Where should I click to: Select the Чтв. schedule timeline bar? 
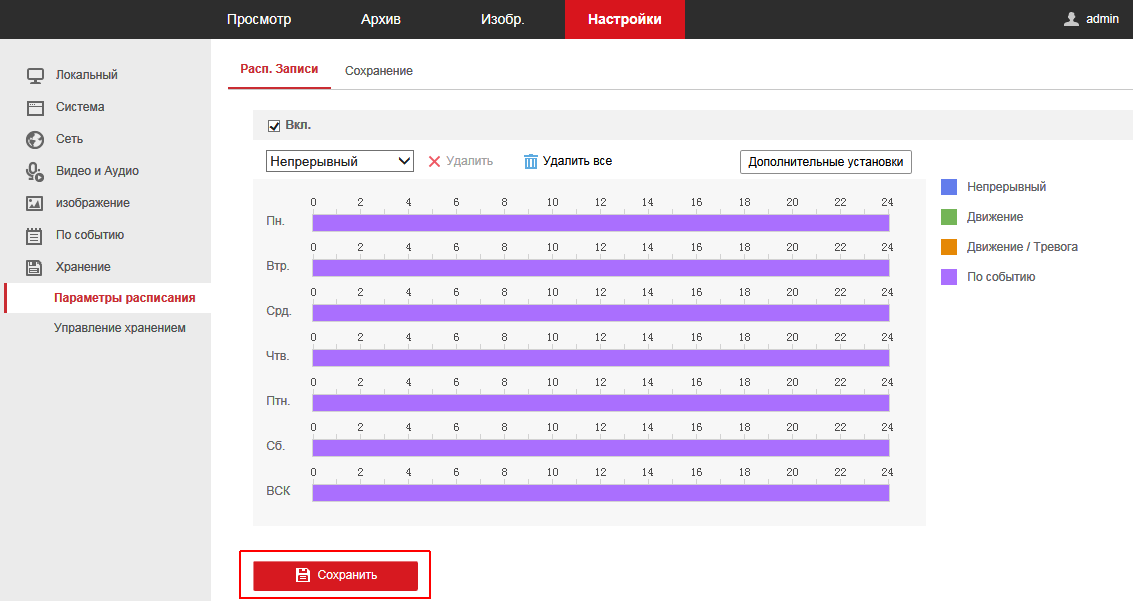click(600, 358)
